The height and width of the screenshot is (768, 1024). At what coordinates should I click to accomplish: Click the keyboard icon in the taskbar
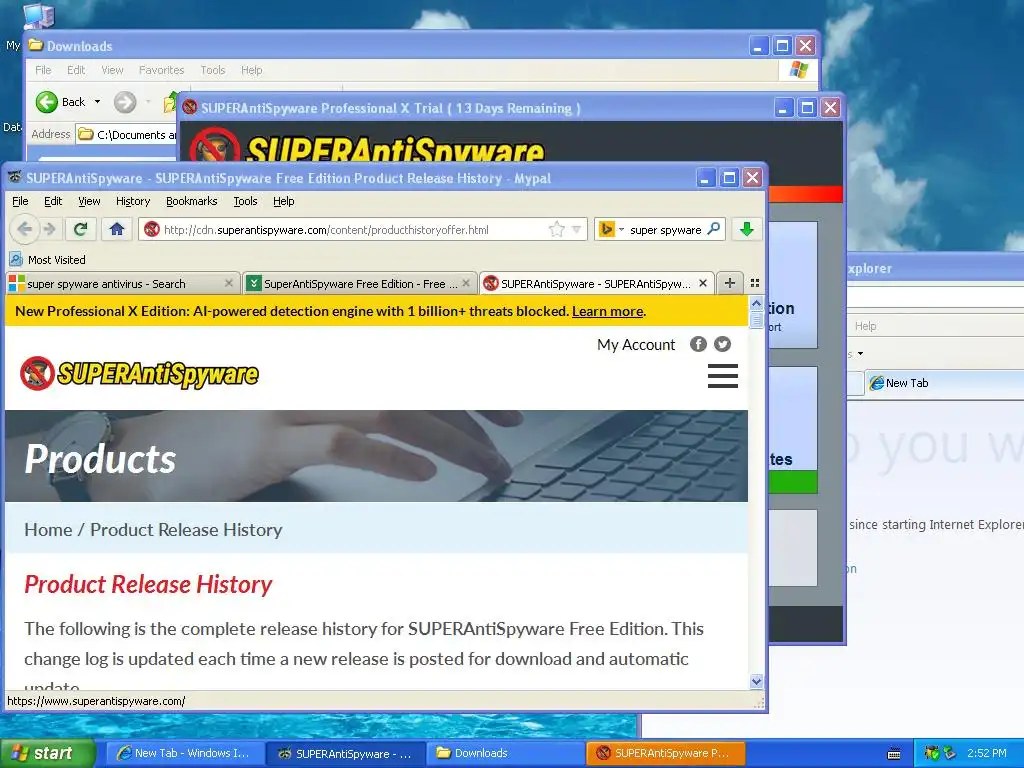tap(894, 754)
